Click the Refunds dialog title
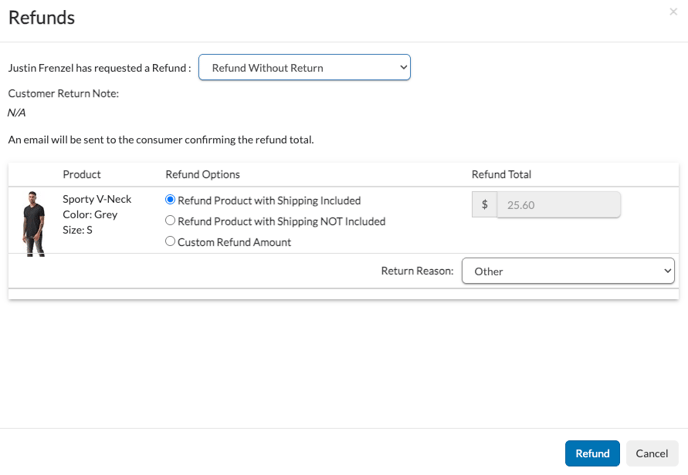This screenshot has height=475, width=688. [x=41, y=17]
